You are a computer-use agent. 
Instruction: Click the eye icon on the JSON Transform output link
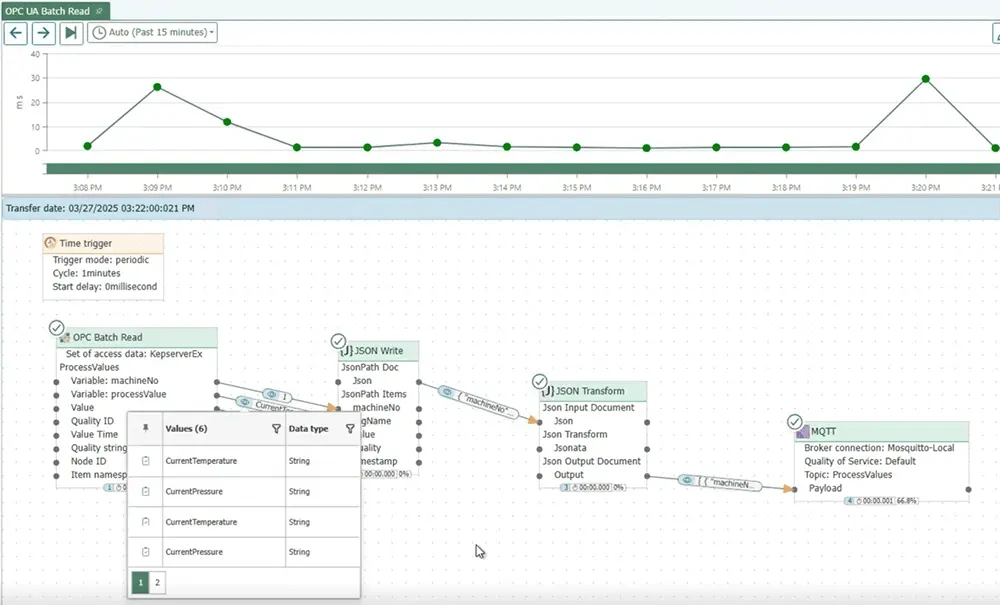click(687, 480)
